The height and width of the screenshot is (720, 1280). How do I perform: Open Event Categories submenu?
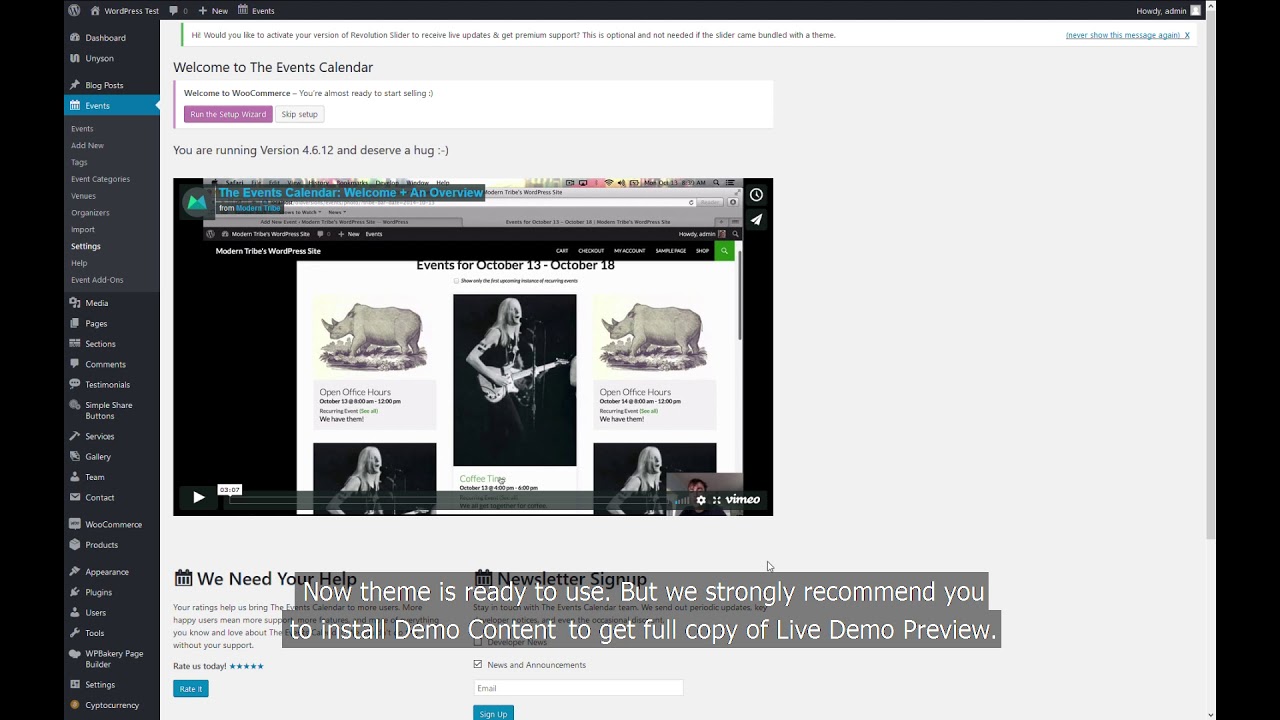(100, 179)
